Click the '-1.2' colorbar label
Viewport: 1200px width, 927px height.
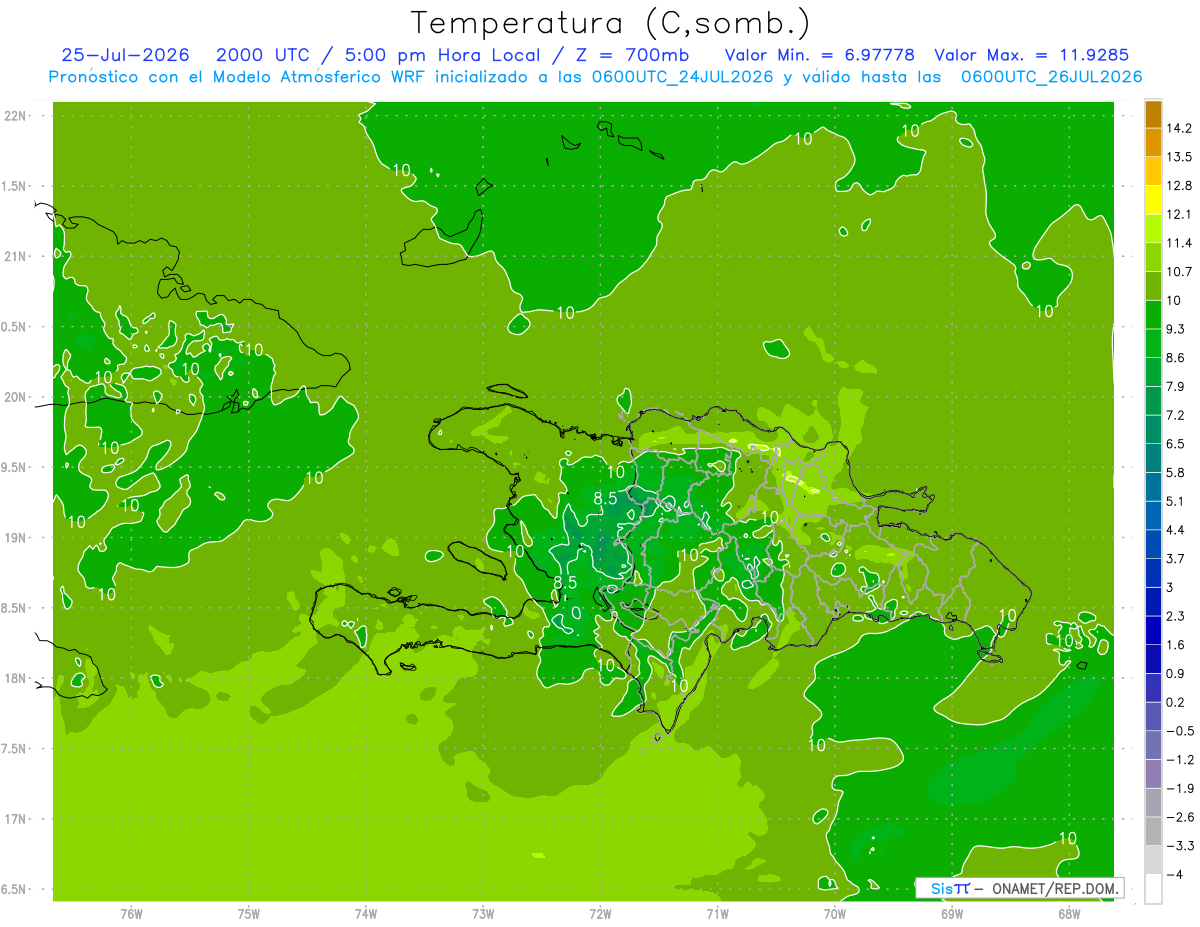[1180, 759]
